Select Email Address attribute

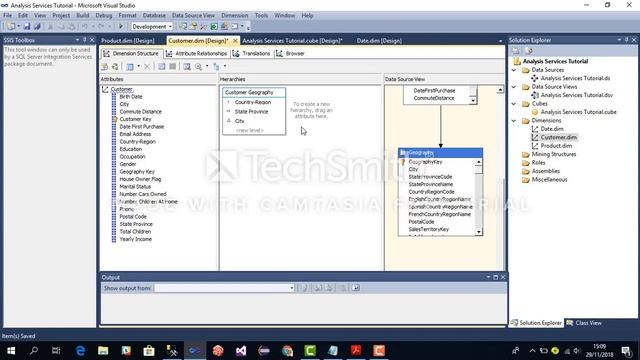point(135,134)
